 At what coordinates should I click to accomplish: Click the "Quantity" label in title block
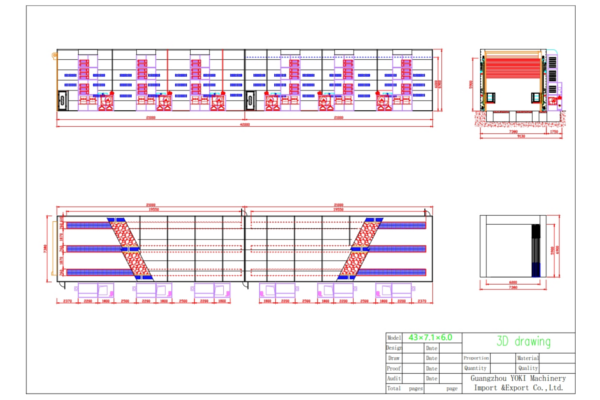tap(476, 367)
